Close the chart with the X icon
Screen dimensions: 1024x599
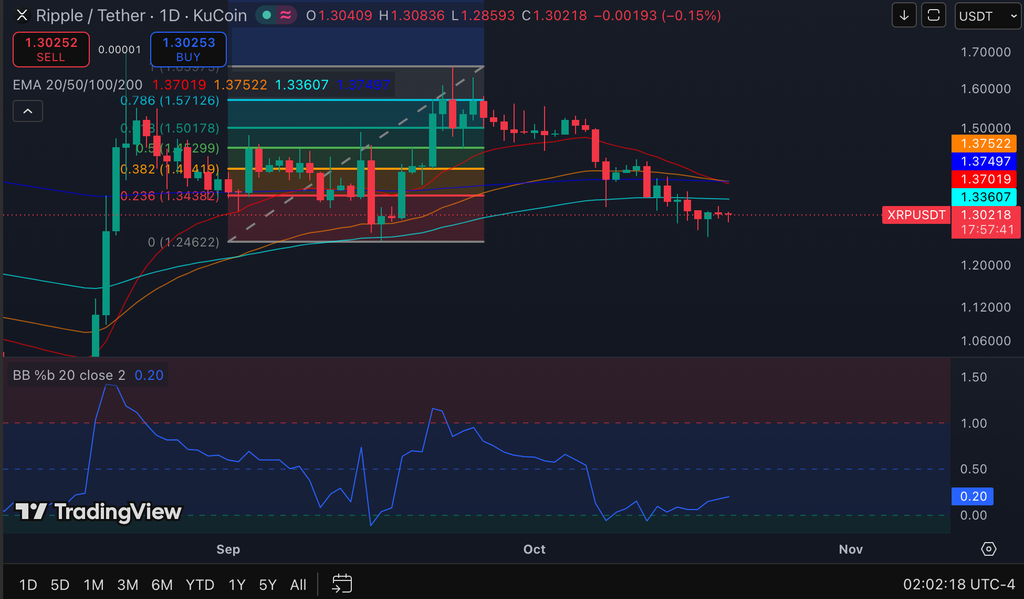click(22, 15)
